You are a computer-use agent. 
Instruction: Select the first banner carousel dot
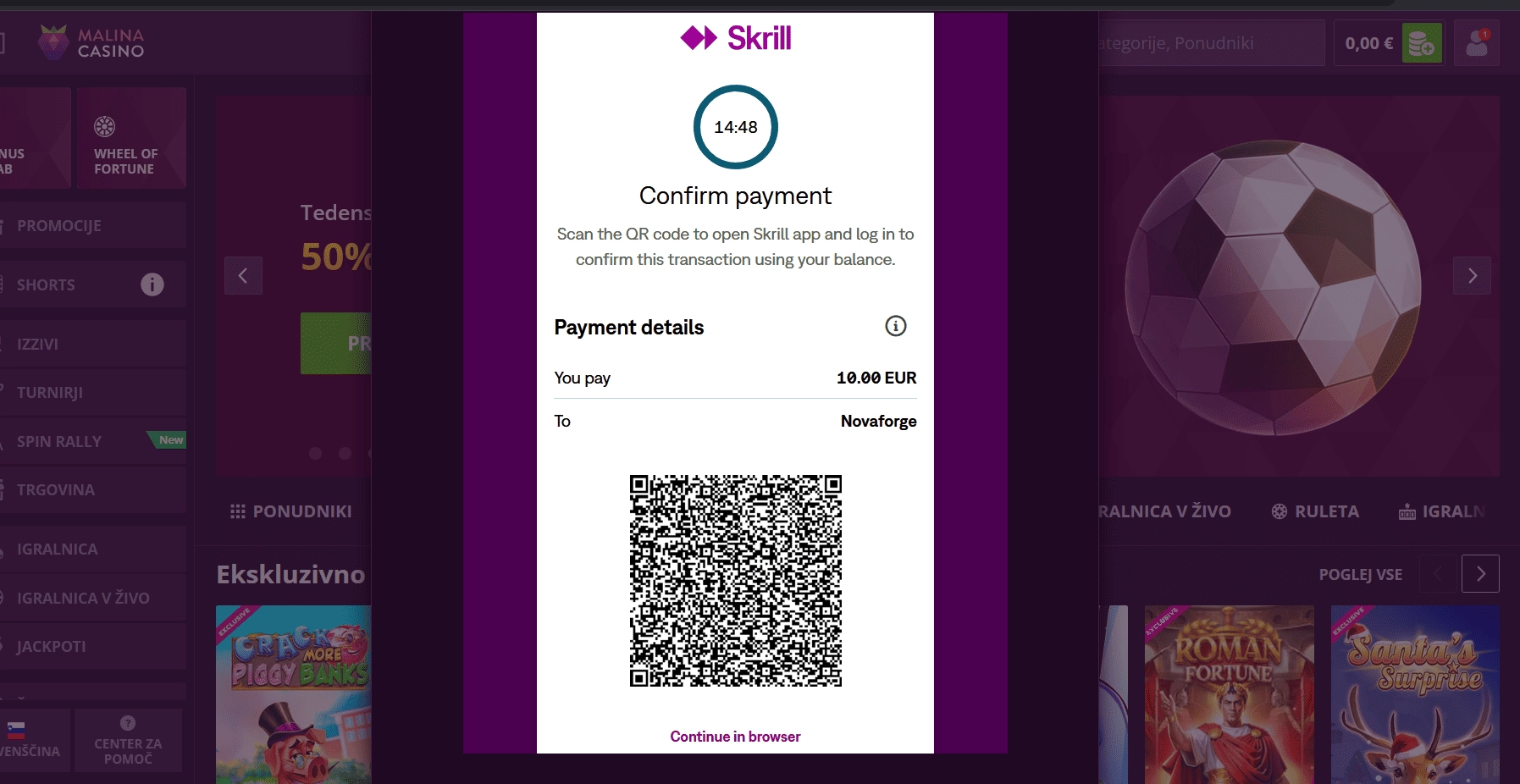pyautogui.click(x=316, y=454)
